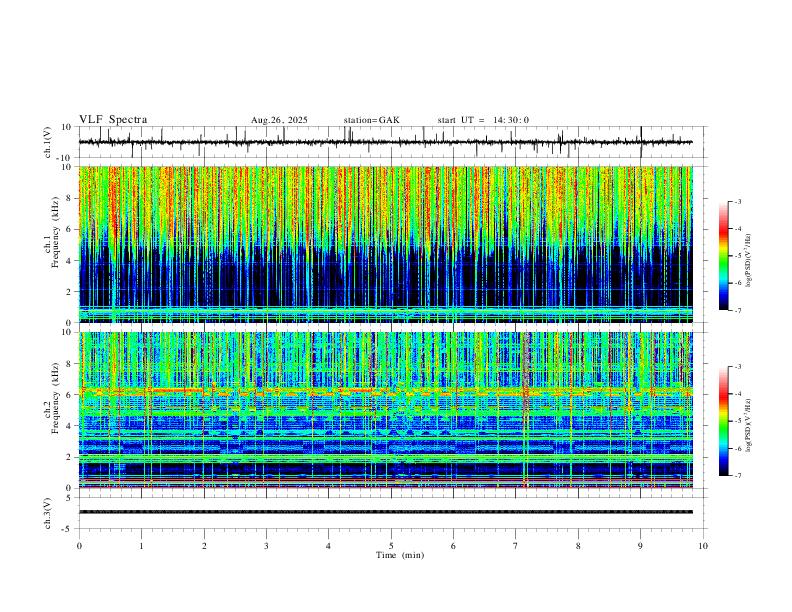The height and width of the screenshot is (612, 792).
Task: Click the time axis tick label "10"
Action: (703, 546)
